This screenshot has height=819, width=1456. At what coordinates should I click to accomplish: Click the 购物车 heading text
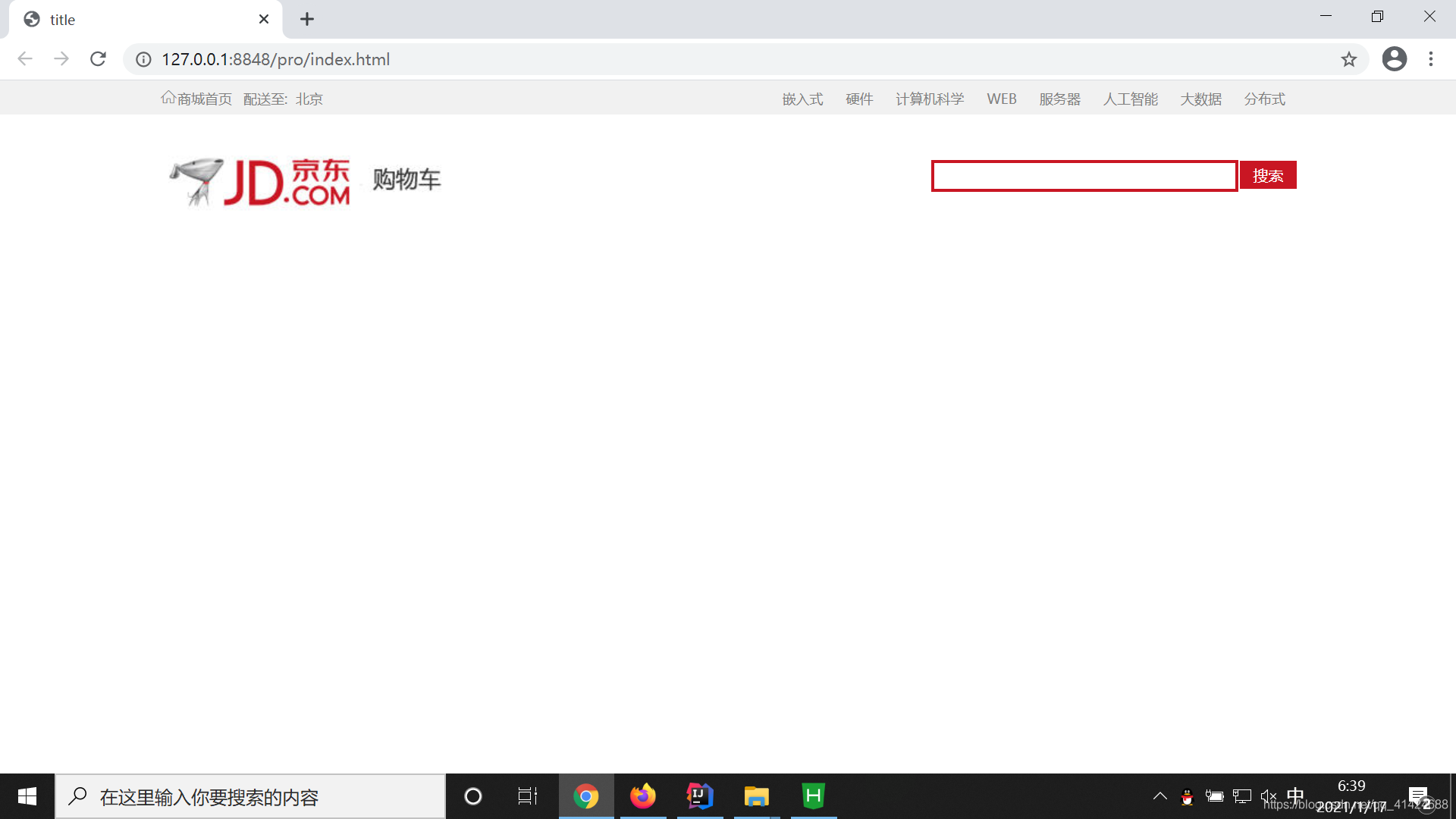[x=406, y=180]
